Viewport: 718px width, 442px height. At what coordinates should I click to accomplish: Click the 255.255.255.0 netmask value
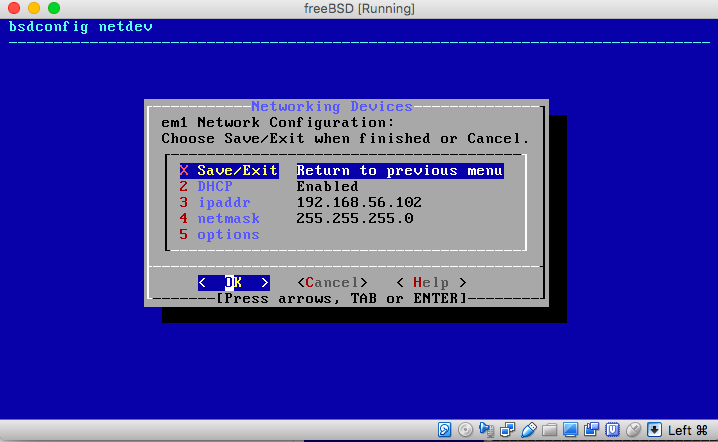point(355,218)
